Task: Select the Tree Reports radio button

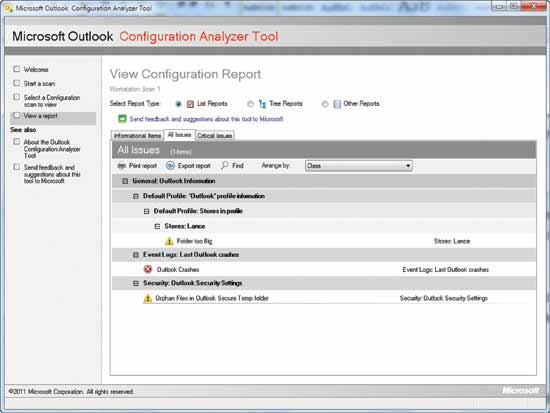Action: coord(250,104)
